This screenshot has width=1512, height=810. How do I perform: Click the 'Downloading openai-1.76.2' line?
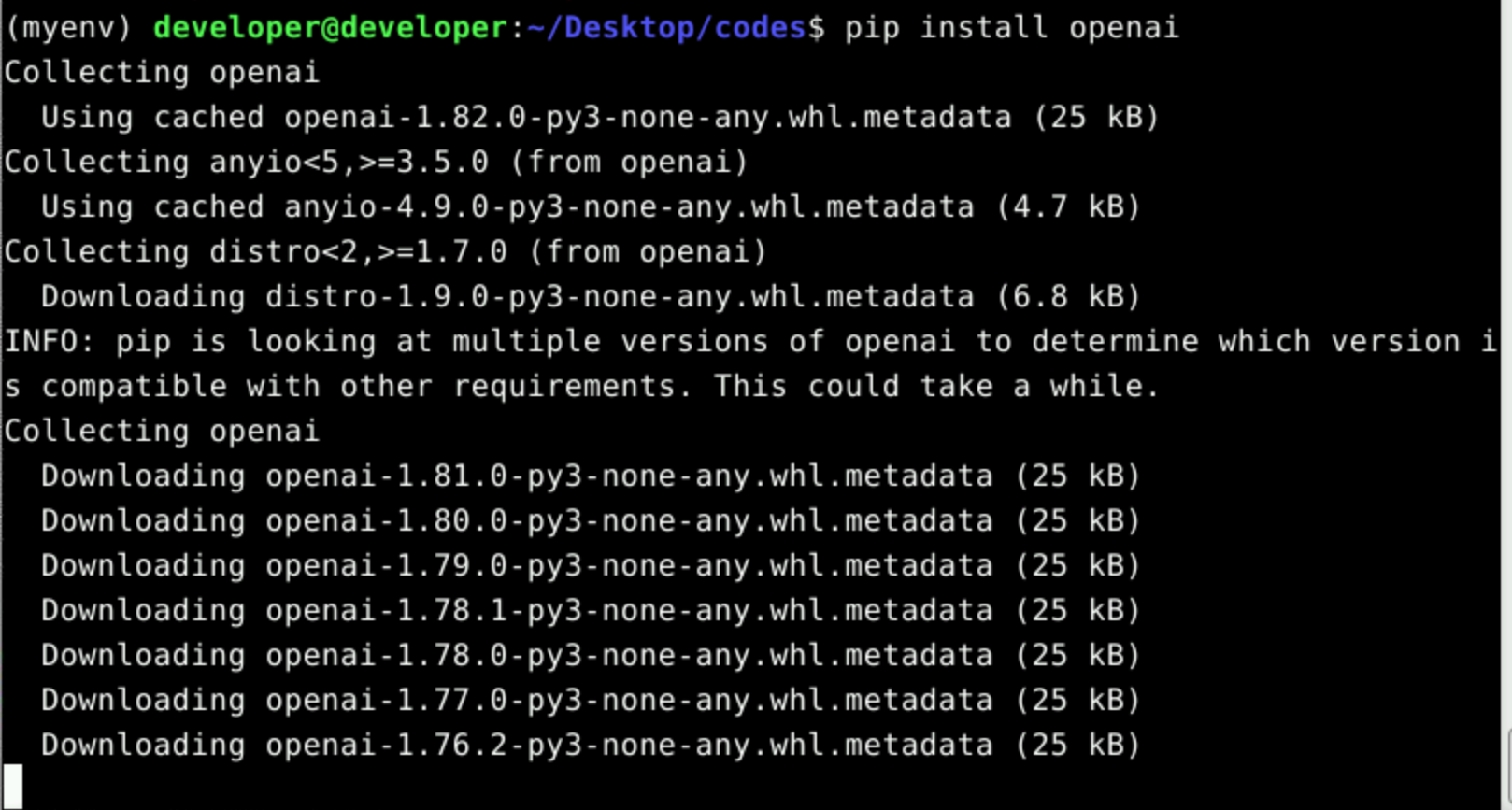click(590, 746)
